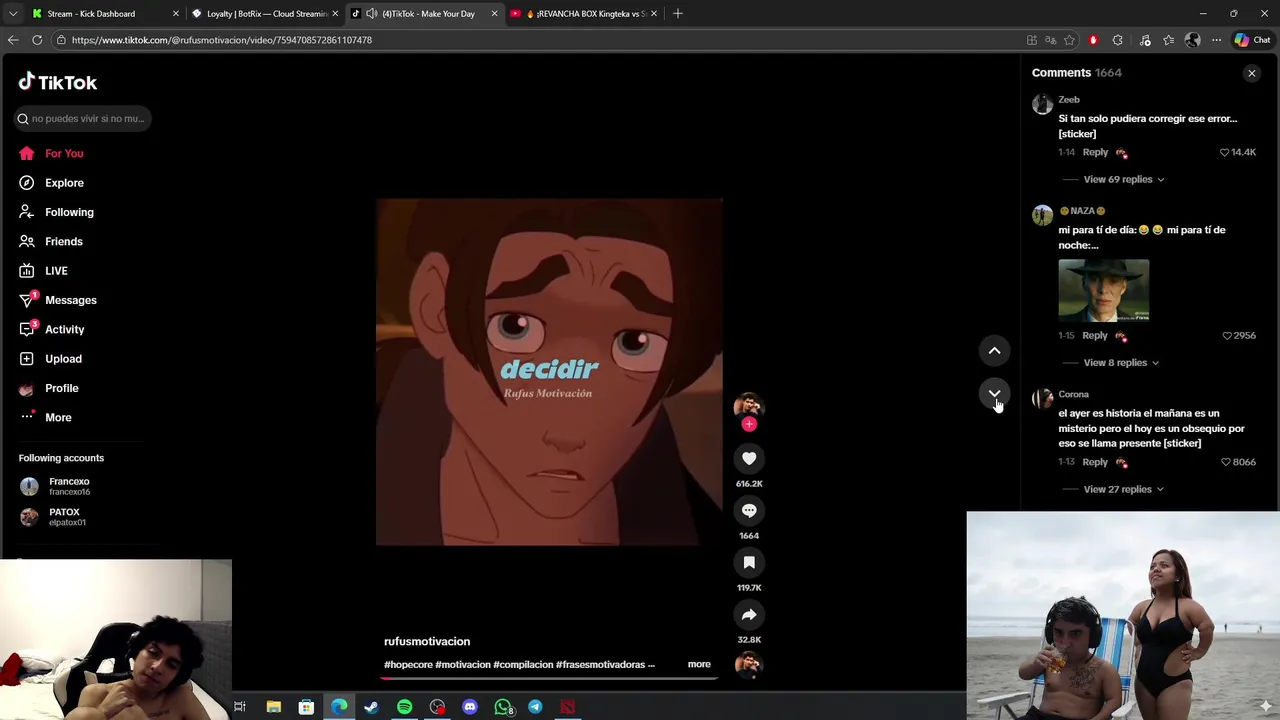Viewport: 1280px width, 720px height.
Task: Add page to favorites with star icon
Action: pos(1070,40)
